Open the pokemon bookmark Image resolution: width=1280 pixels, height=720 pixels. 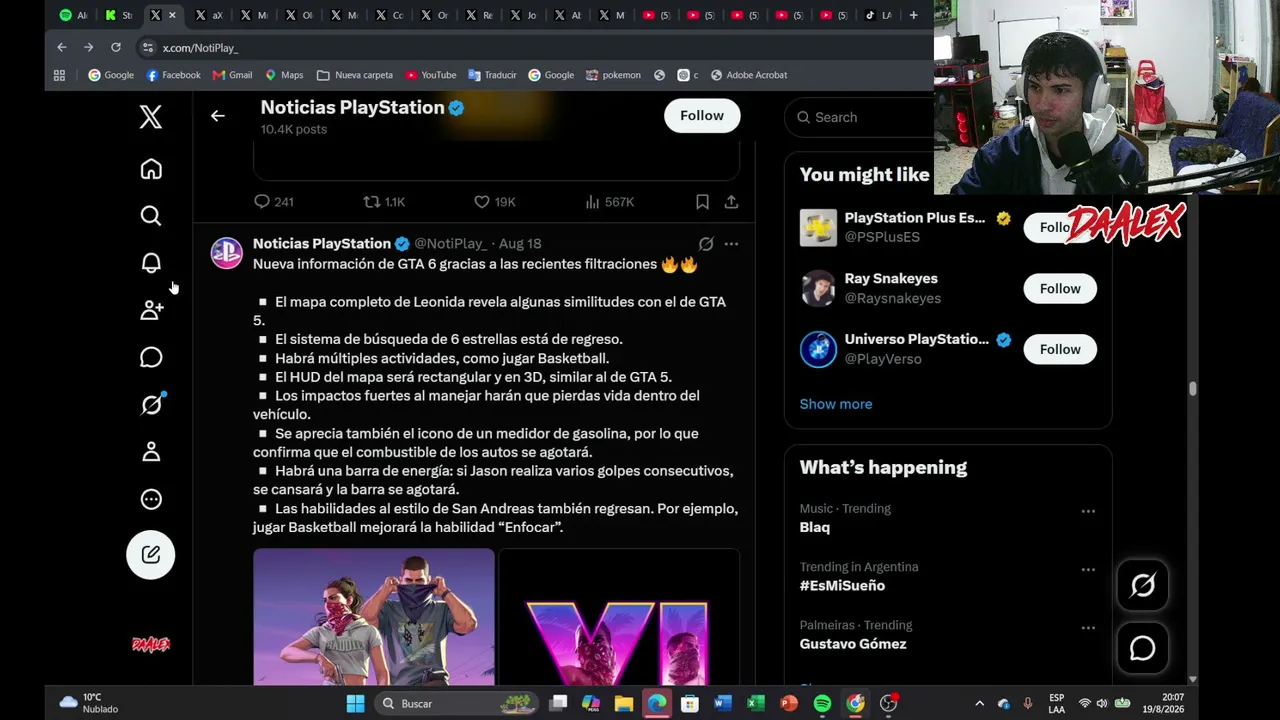(613, 75)
